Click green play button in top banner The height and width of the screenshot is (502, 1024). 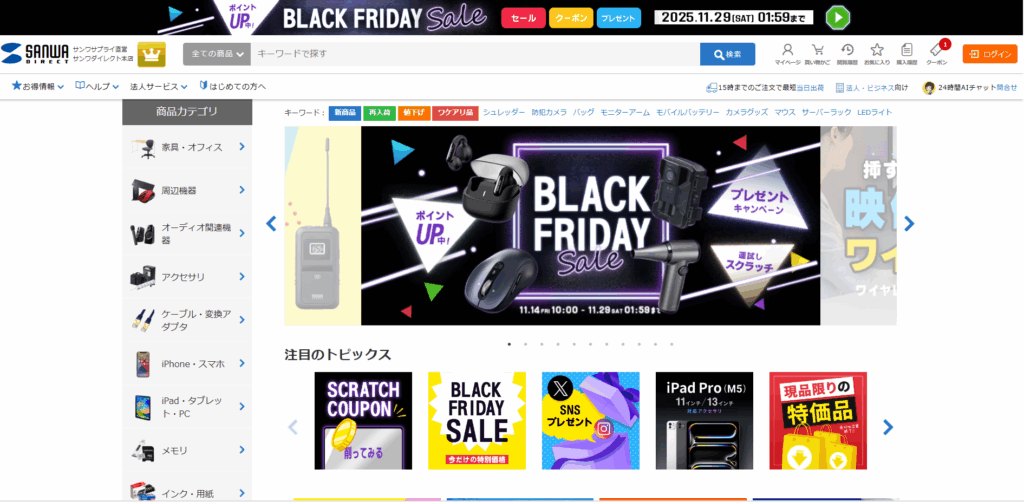838,18
